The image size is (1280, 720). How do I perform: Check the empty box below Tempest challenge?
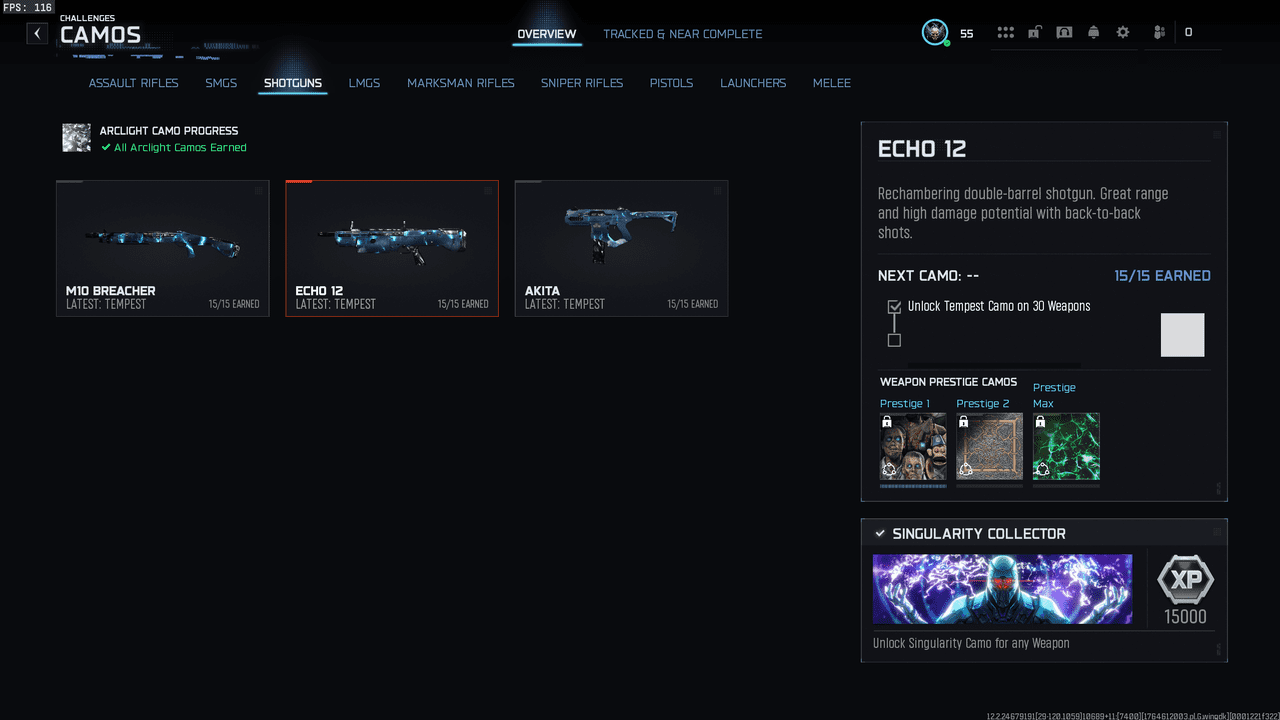[894, 340]
